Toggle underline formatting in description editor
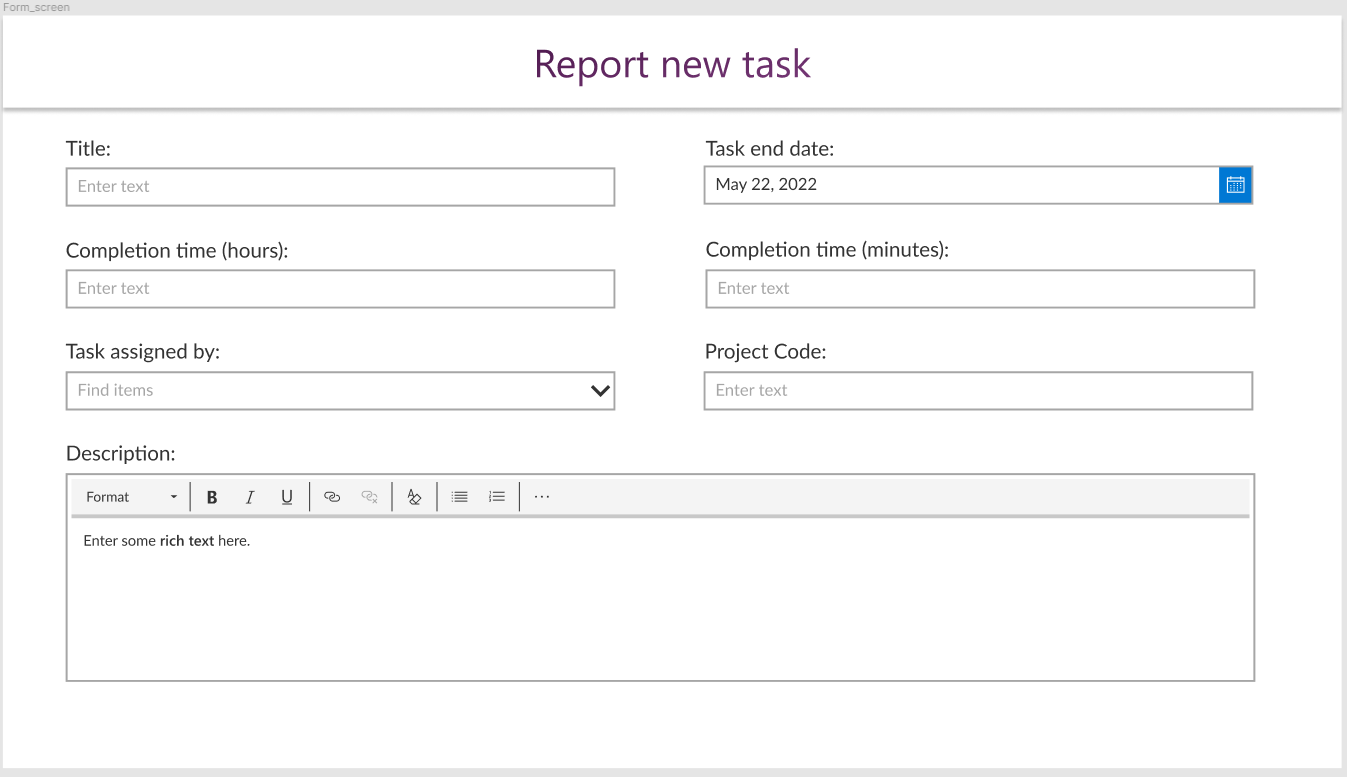 click(x=287, y=497)
